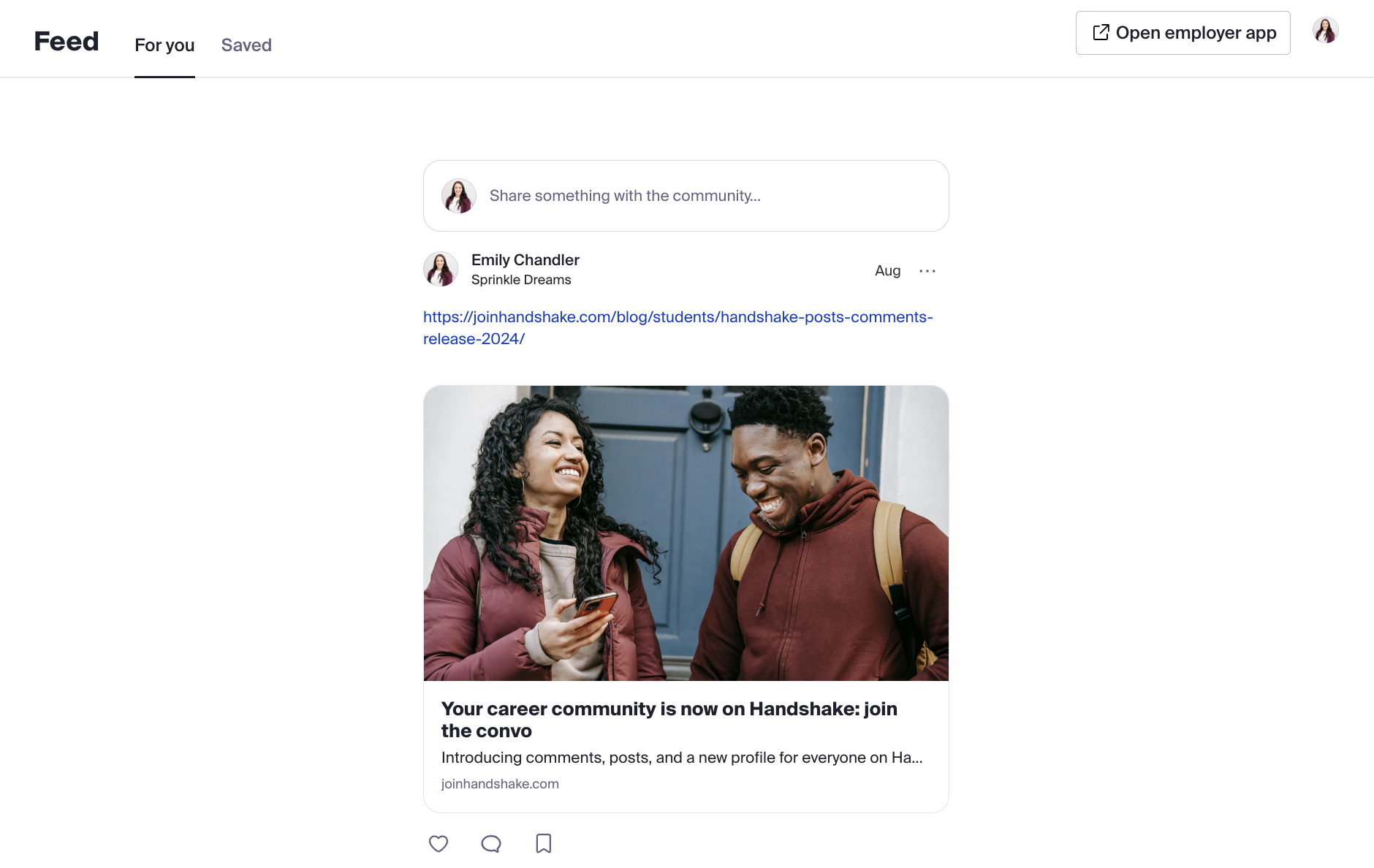The image size is (1374, 868).
Task: Select the For you tab
Action: [x=164, y=45]
